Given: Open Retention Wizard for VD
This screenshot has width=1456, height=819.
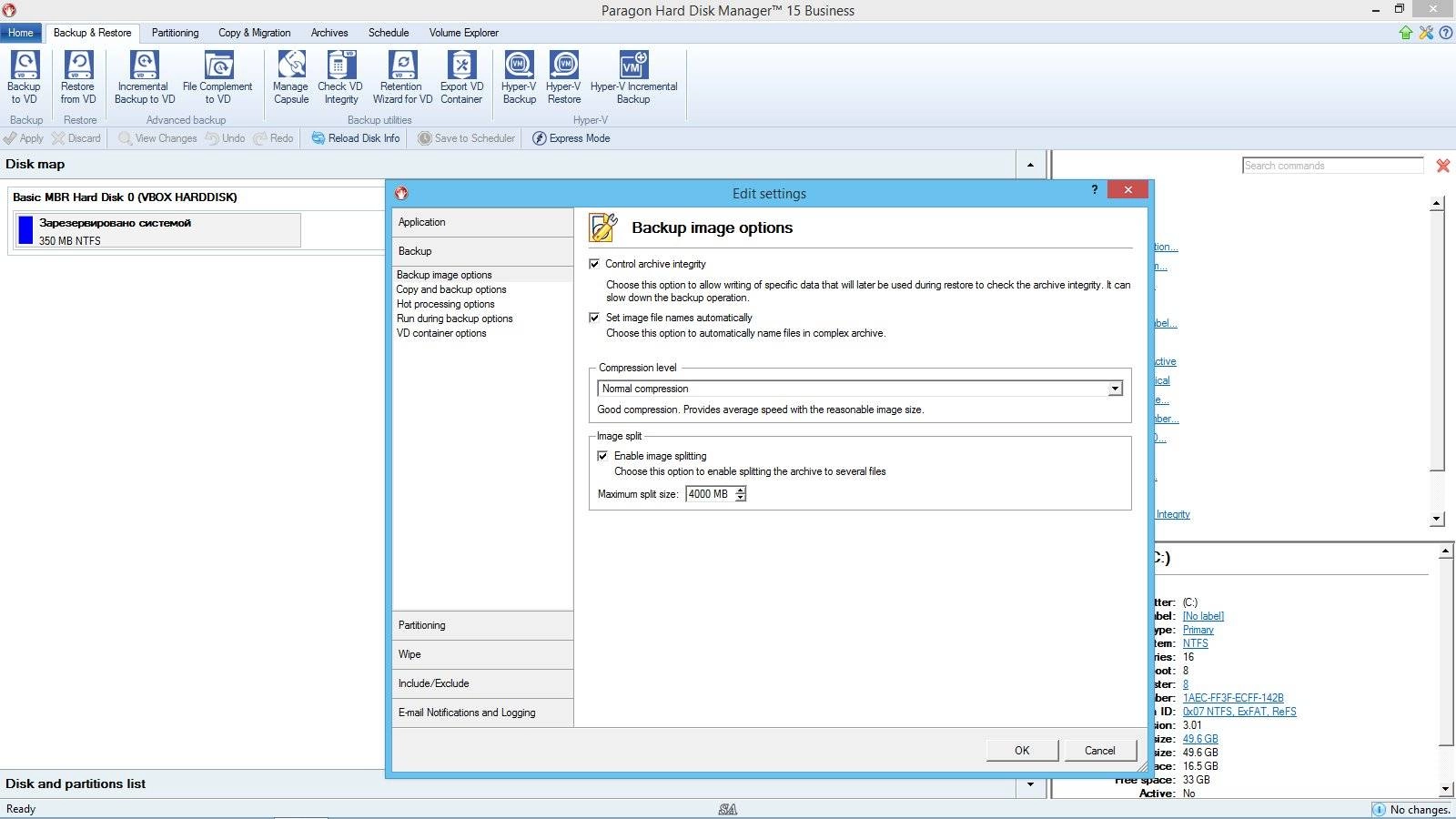Looking at the screenshot, I should click(402, 77).
